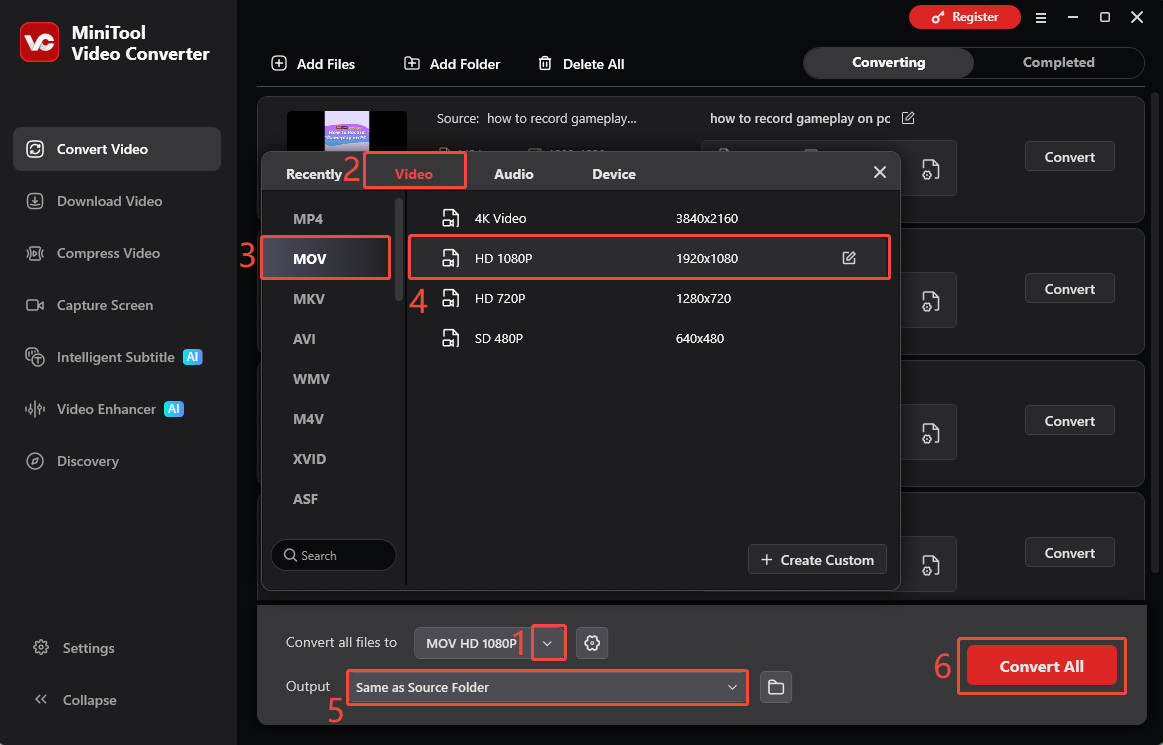Close the format selection popup

880,172
